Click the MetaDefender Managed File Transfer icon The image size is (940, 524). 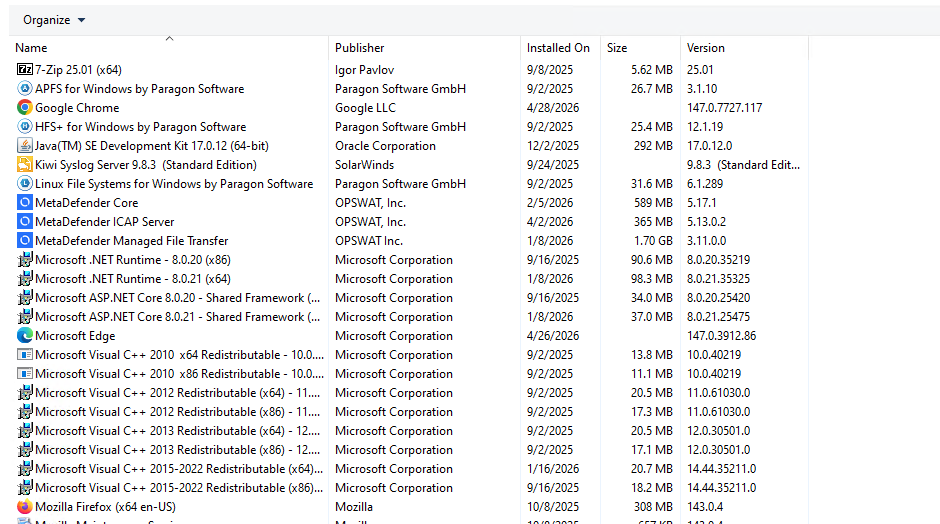point(25,240)
